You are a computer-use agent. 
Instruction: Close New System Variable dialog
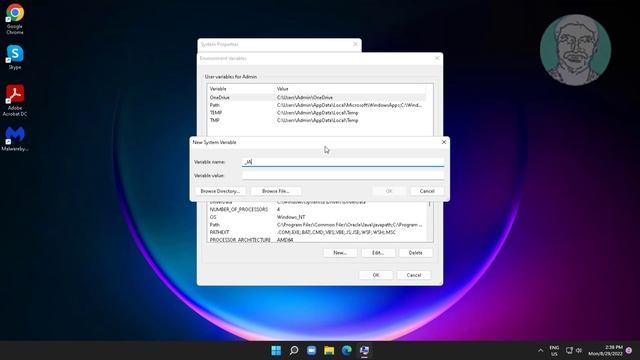[x=444, y=142]
